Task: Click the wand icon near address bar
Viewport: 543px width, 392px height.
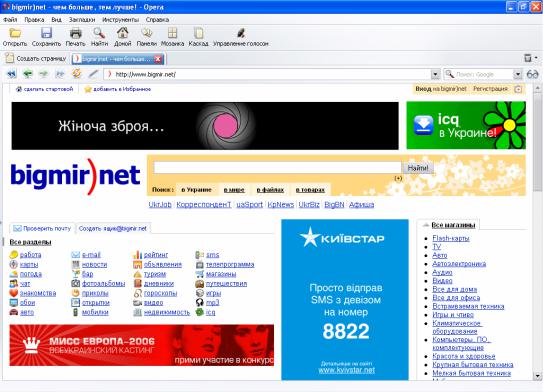Action: [x=94, y=74]
